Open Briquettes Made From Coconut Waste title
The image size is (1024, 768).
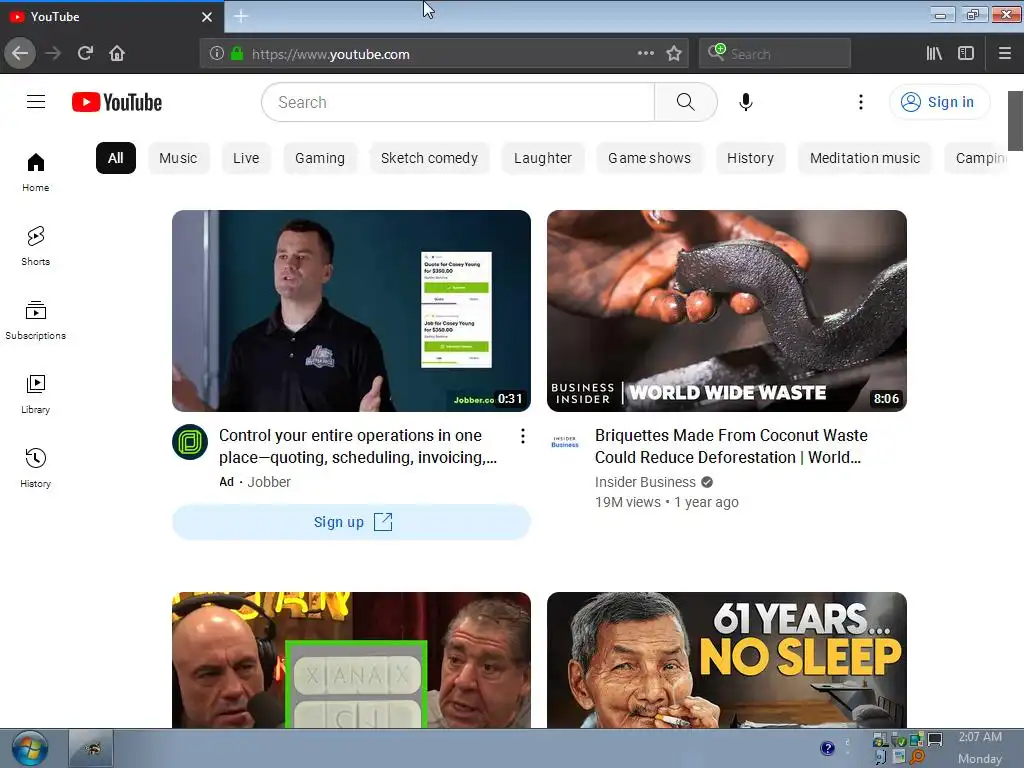coord(731,446)
